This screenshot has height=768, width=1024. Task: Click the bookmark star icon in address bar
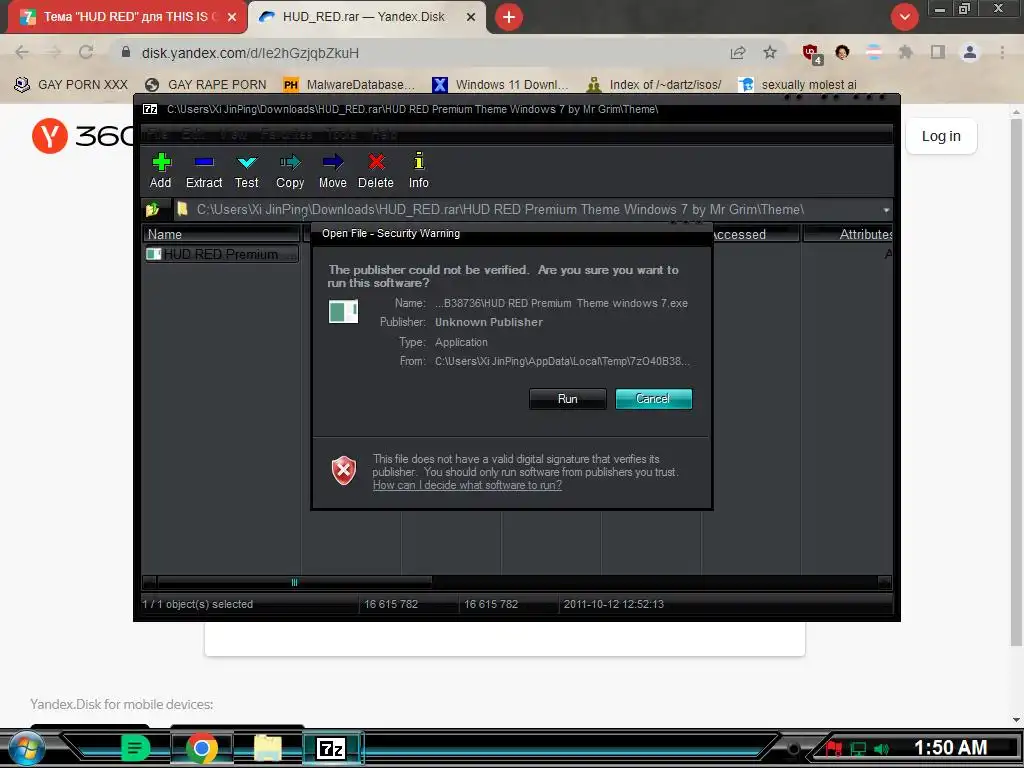point(770,52)
